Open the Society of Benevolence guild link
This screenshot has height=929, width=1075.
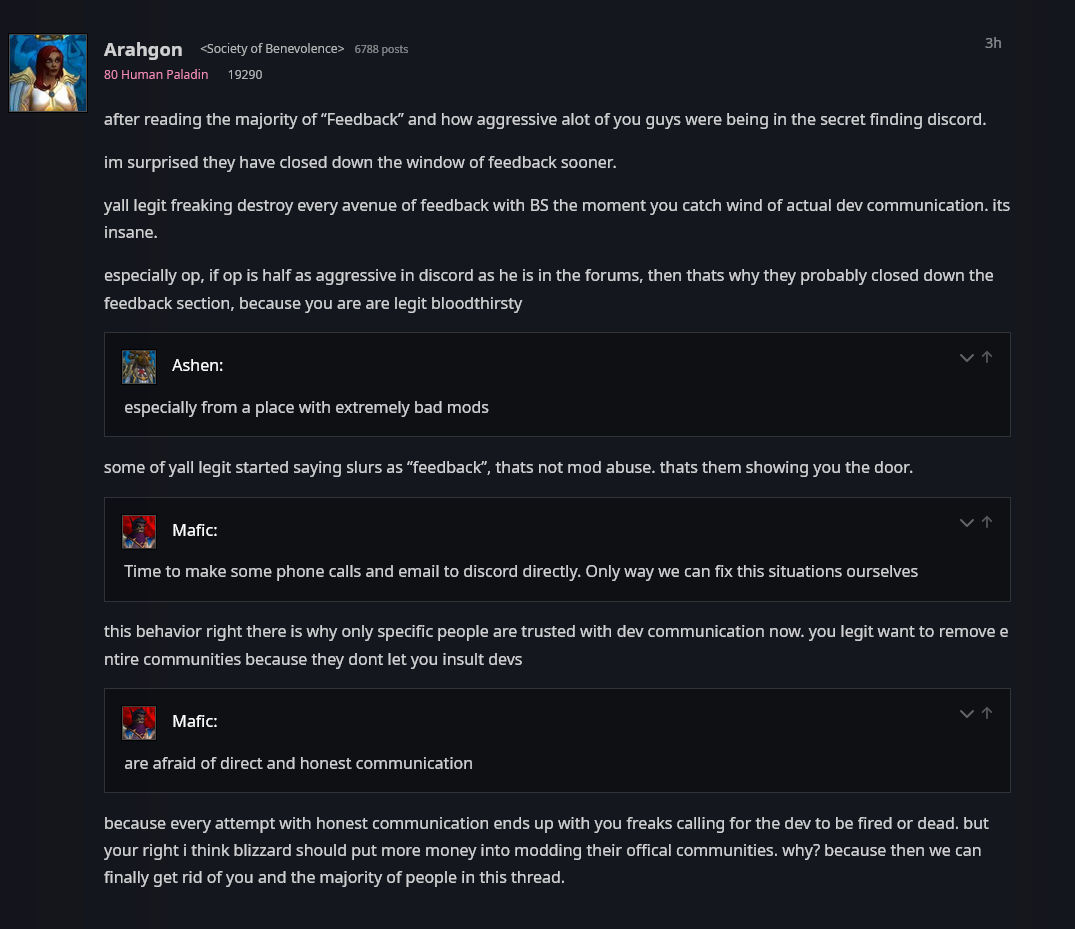coord(272,49)
